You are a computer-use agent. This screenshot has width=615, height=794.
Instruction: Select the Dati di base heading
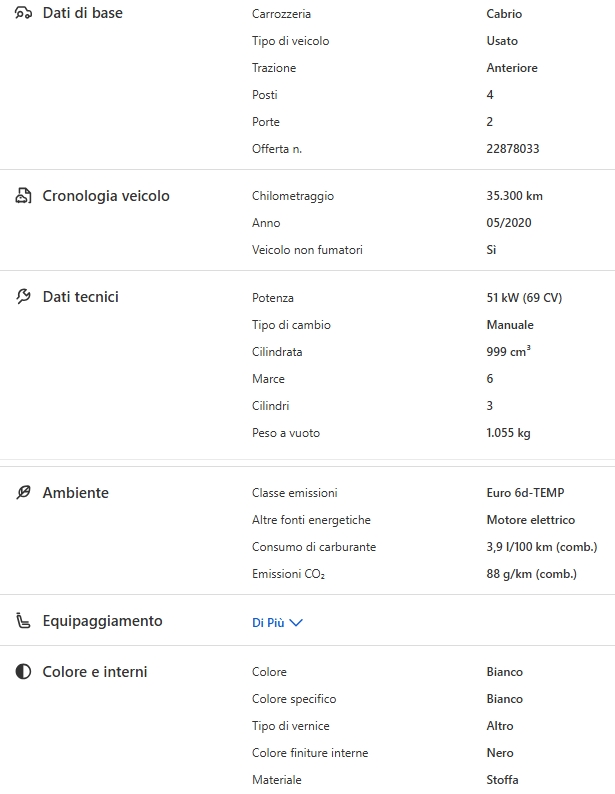pyautogui.click(x=82, y=14)
